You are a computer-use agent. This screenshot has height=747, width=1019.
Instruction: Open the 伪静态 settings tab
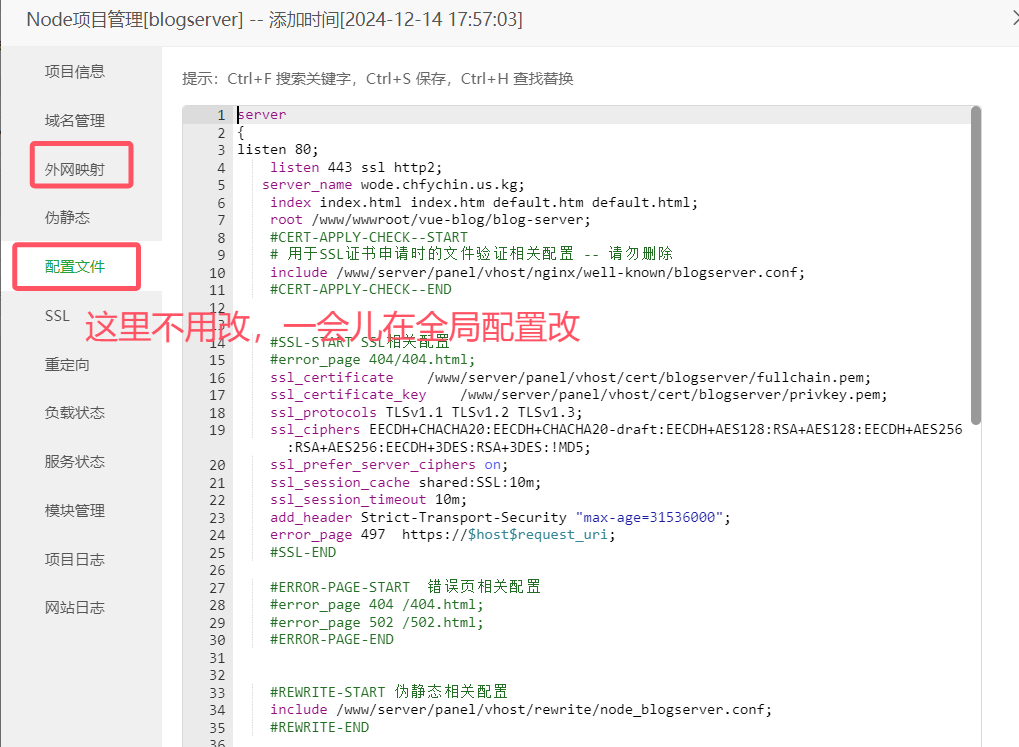pos(67,218)
